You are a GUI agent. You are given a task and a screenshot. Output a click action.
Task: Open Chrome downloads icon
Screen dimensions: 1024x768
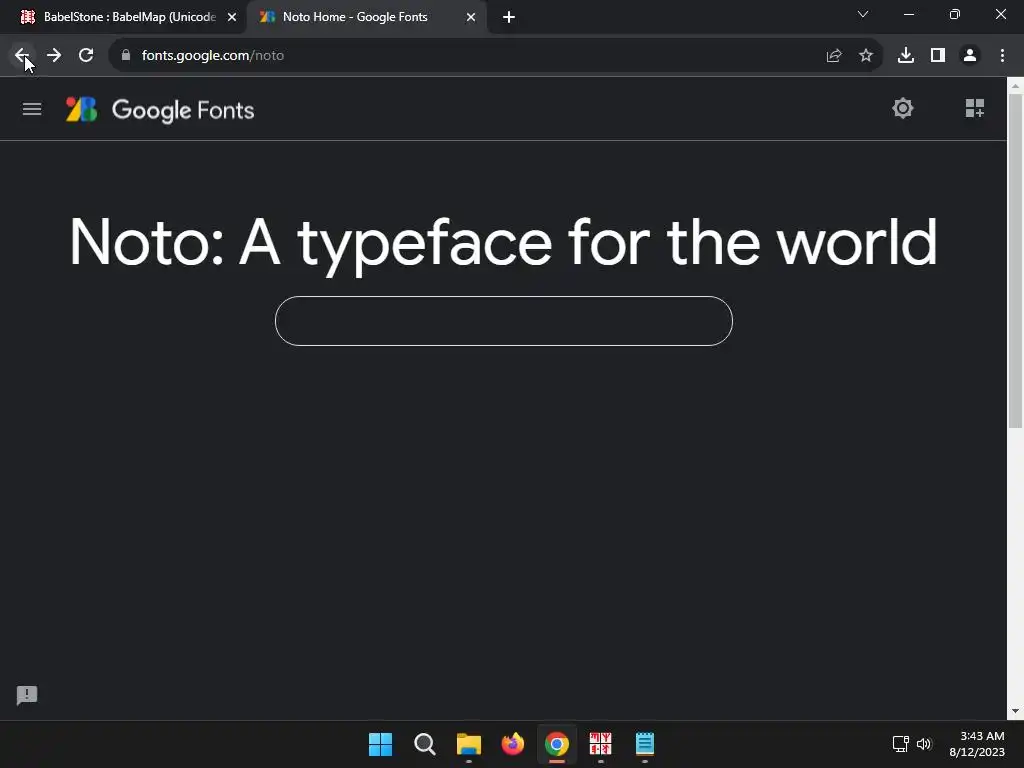tap(906, 56)
